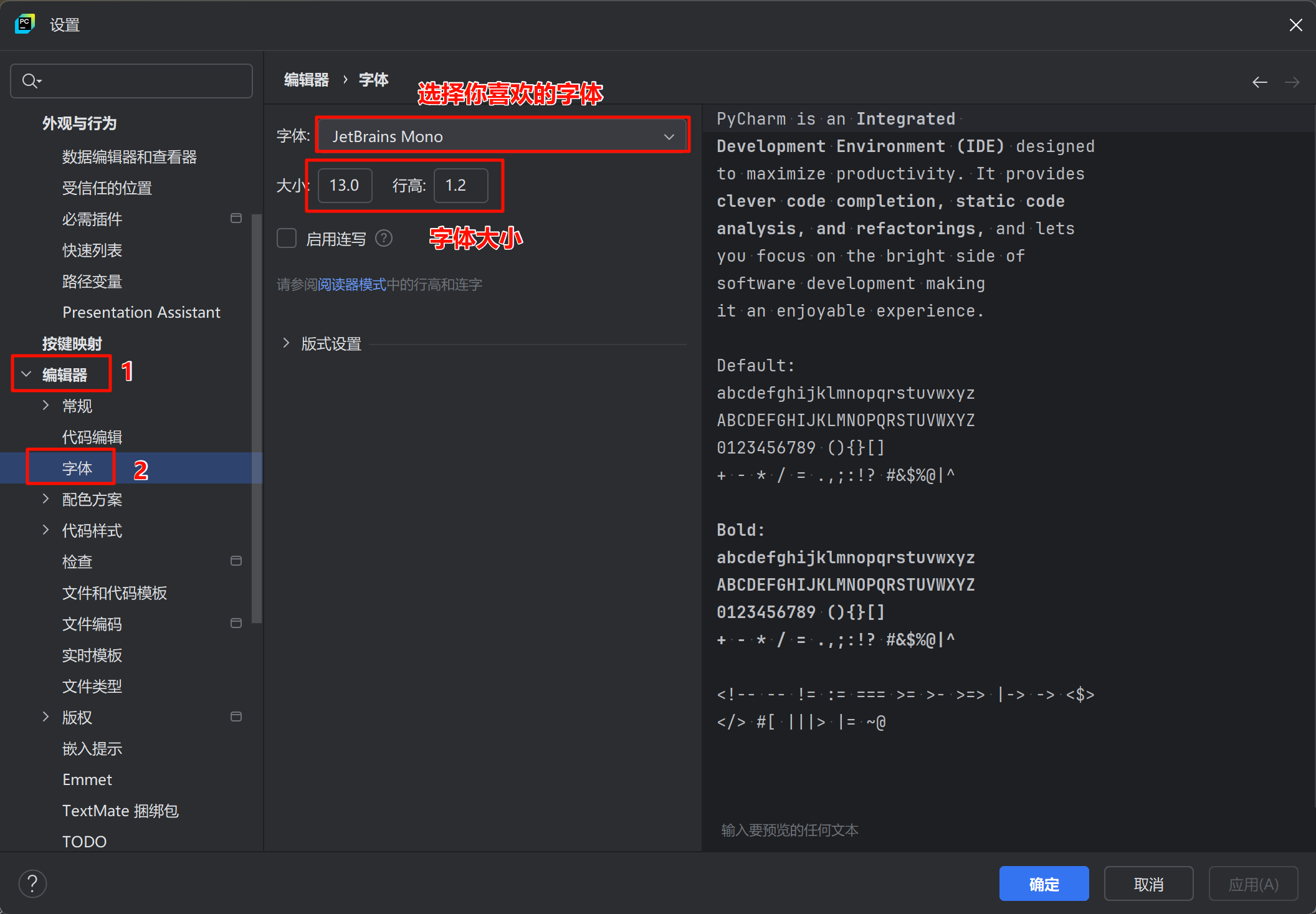Click the project-level icon beside 必需插件
This screenshot has width=1316, height=914.
tap(236, 218)
